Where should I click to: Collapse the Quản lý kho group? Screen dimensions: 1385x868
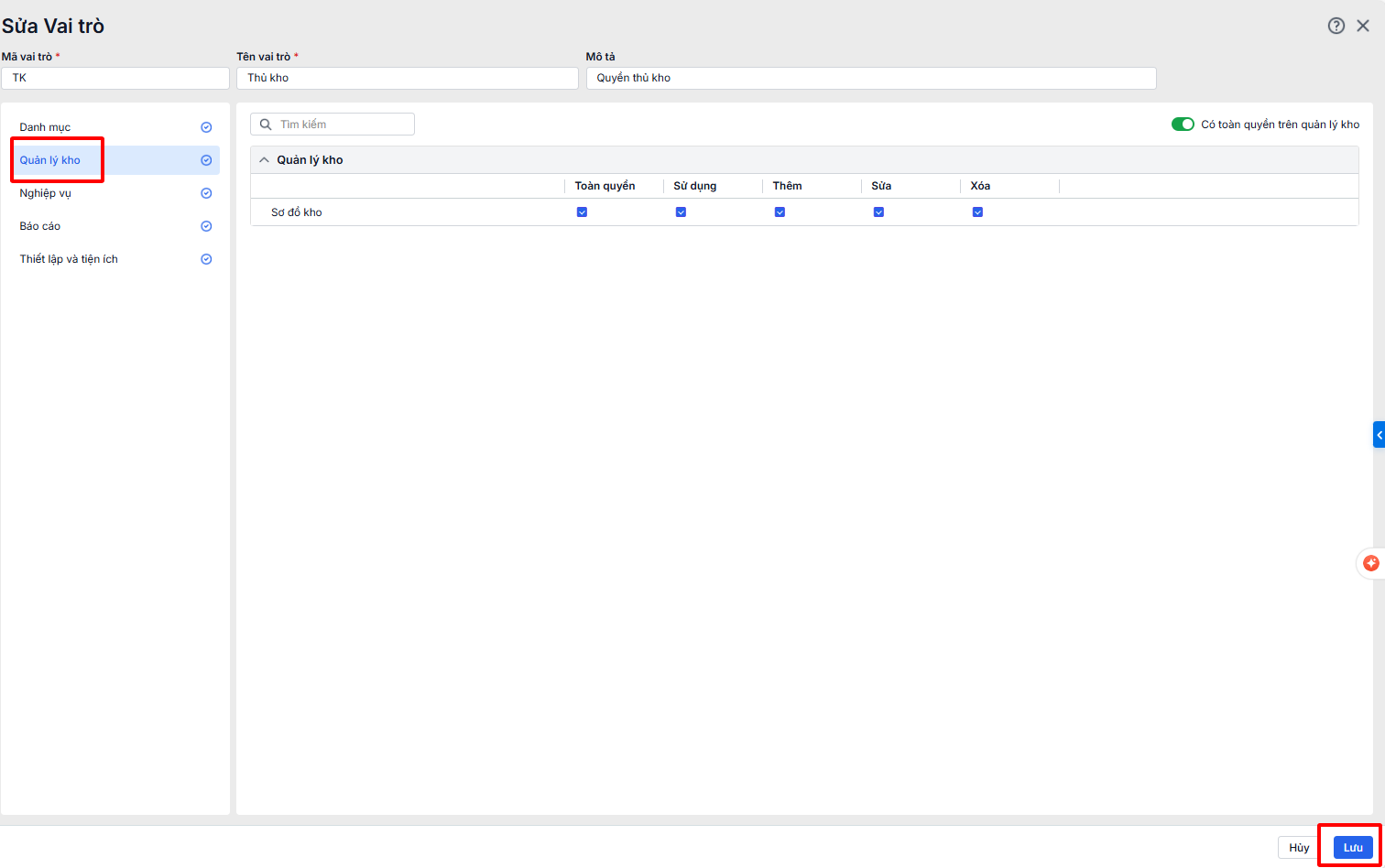pos(265,160)
